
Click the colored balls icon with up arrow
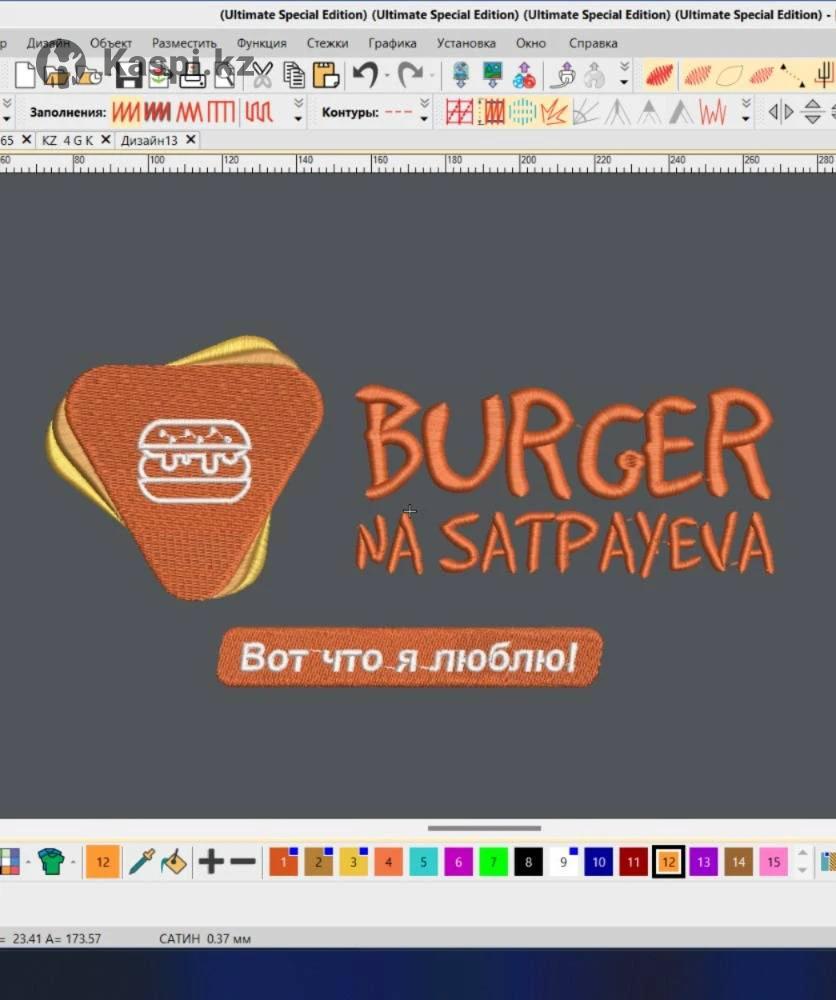(x=524, y=75)
